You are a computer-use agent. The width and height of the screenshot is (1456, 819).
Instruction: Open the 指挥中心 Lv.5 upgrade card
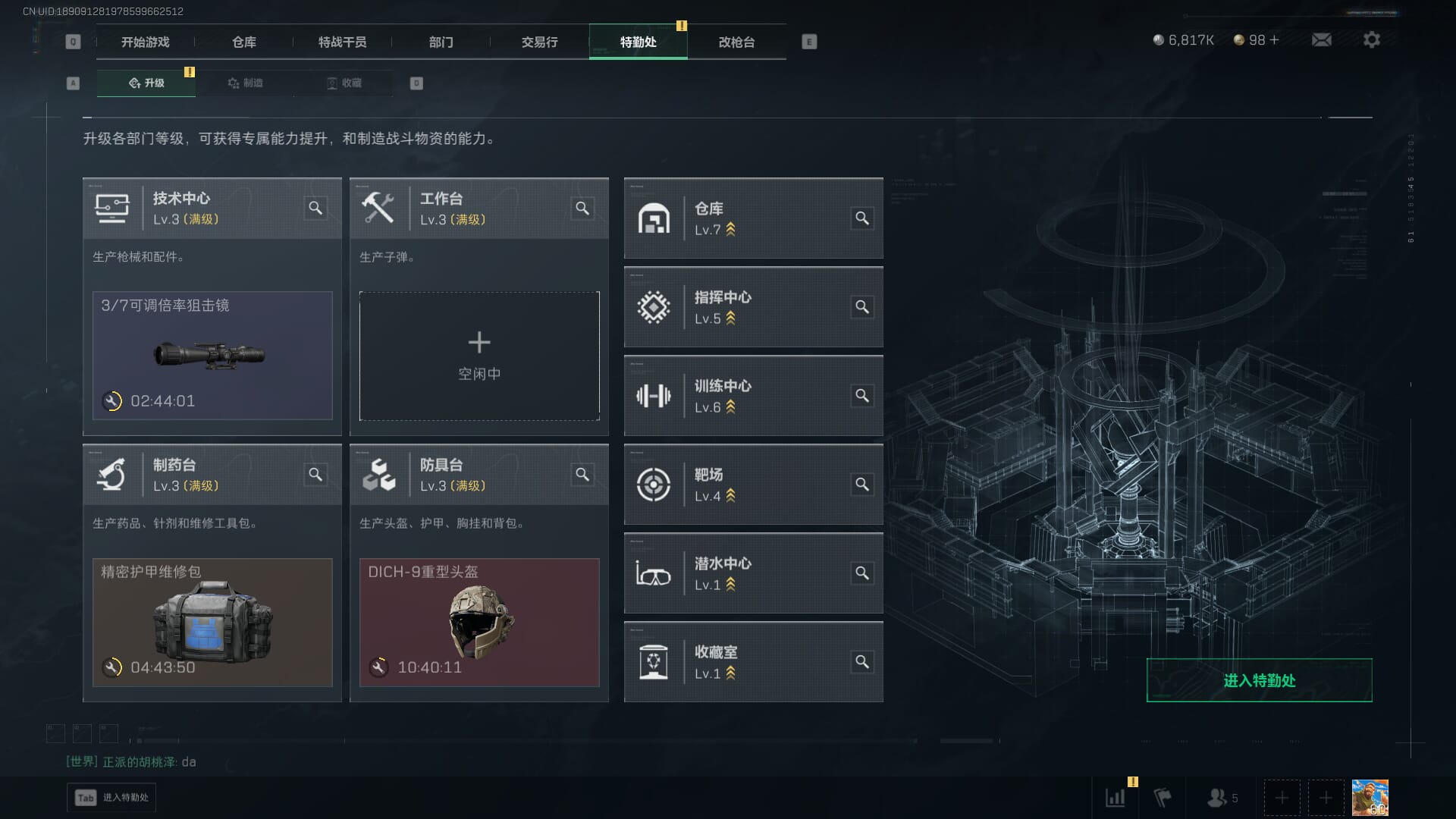[754, 307]
